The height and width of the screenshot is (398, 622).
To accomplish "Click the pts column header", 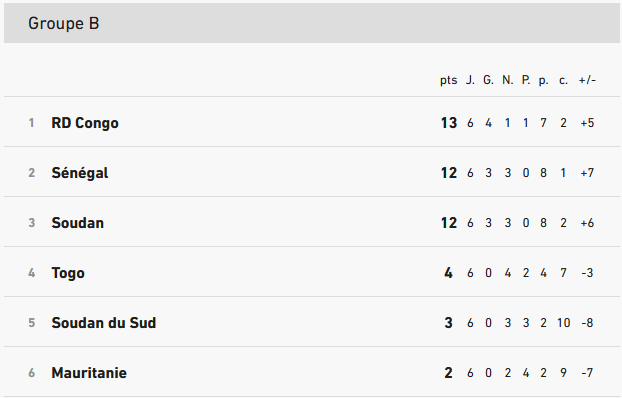I will pyautogui.click(x=448, y=81).
